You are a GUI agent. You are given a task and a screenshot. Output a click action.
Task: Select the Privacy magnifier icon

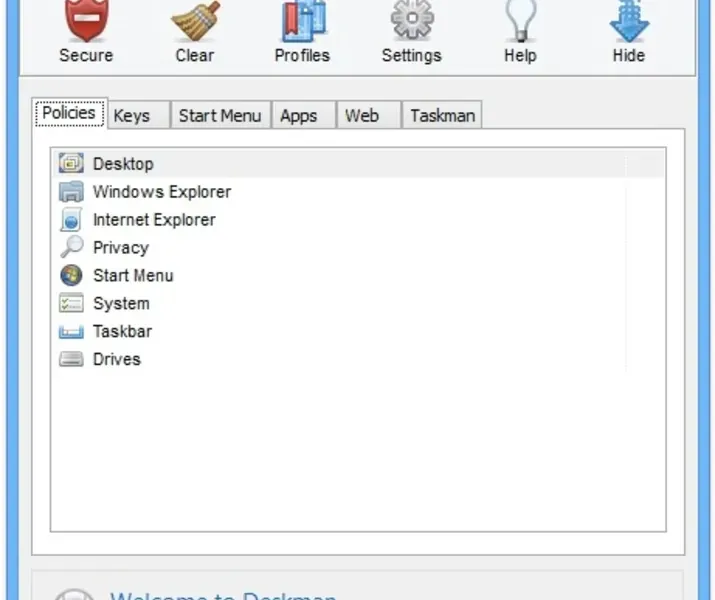pyautogui.click(x=72, y=247)
